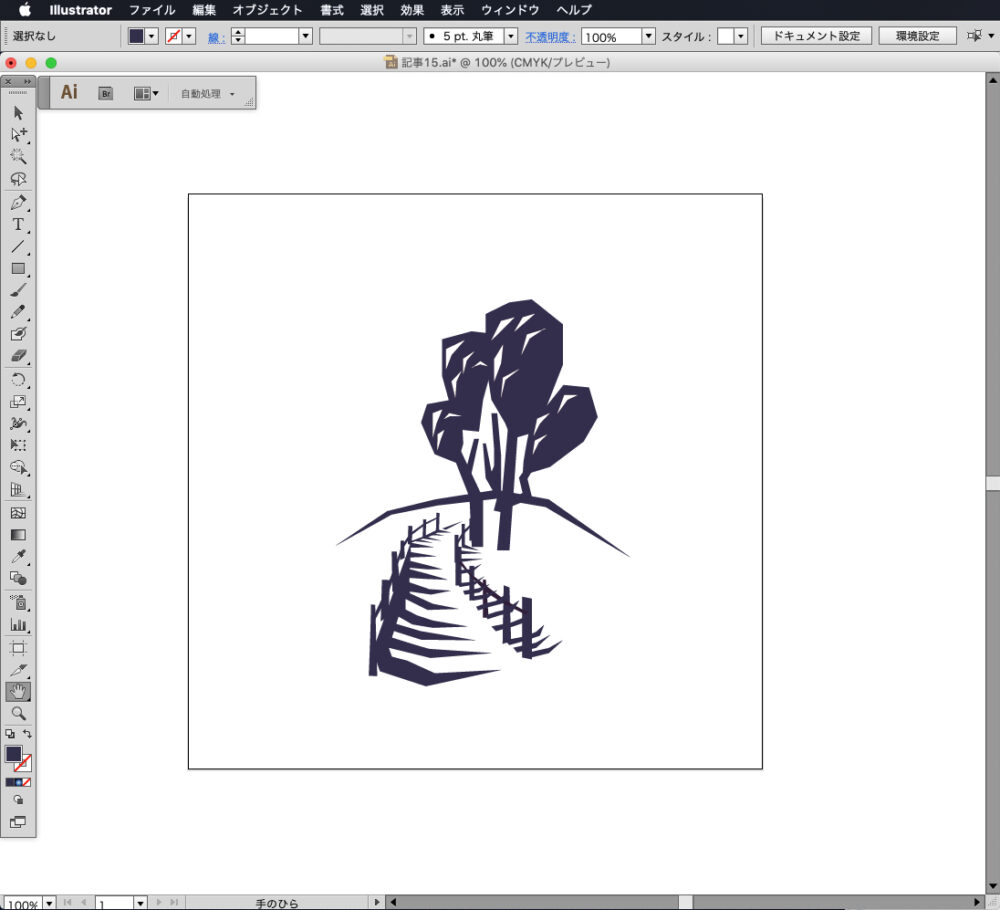This screenshot has width=1000, height=910.
Task: Open the オブジェクト menu
Action: pos(267,10)
